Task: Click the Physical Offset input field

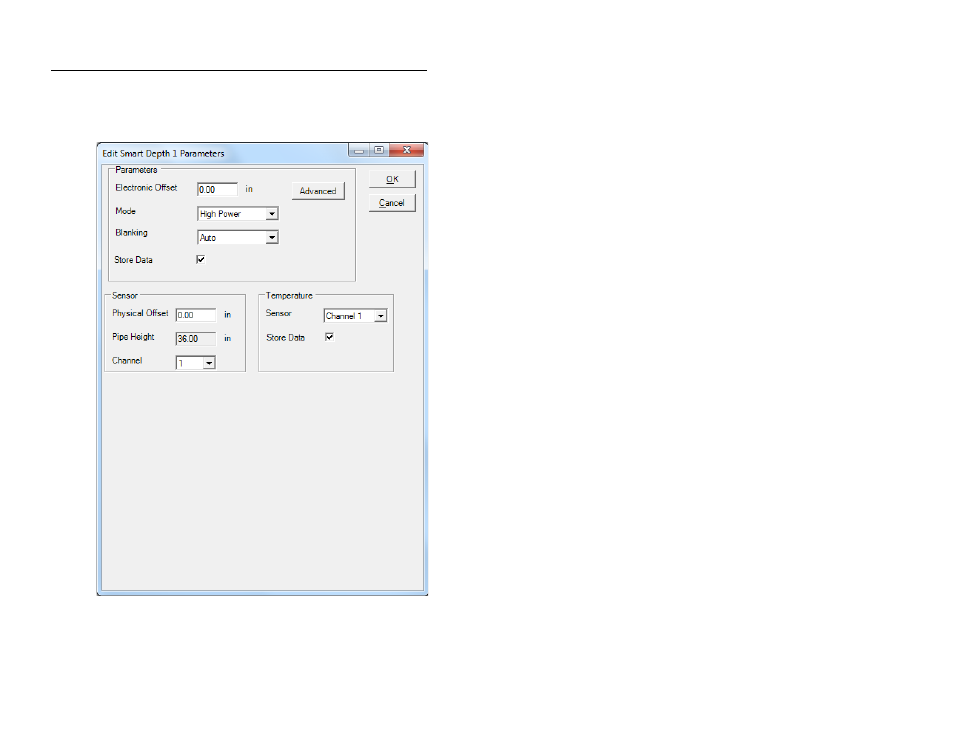Action: 196,314
